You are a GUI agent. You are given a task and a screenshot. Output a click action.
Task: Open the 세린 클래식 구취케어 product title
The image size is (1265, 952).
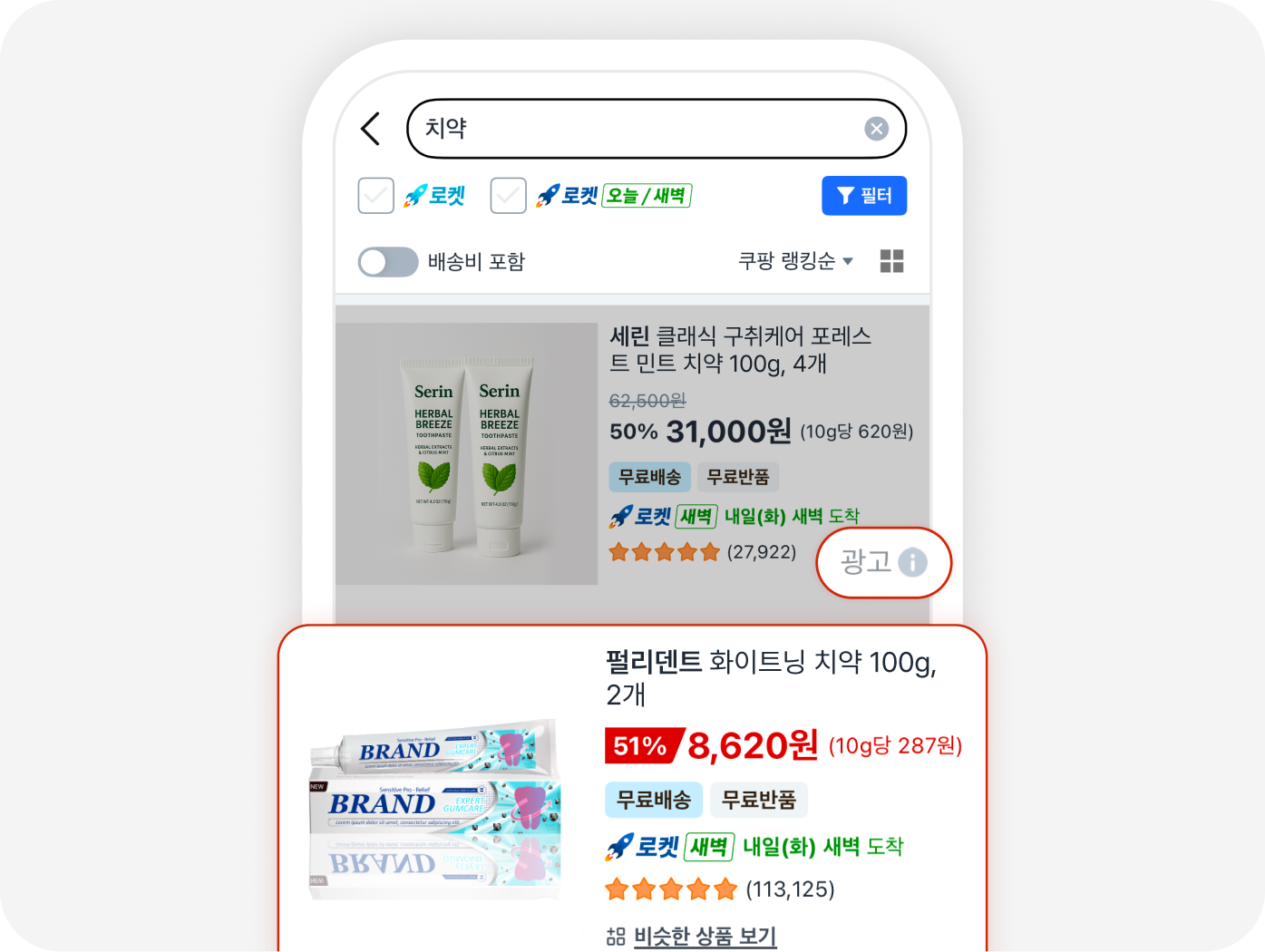[740, 350]
